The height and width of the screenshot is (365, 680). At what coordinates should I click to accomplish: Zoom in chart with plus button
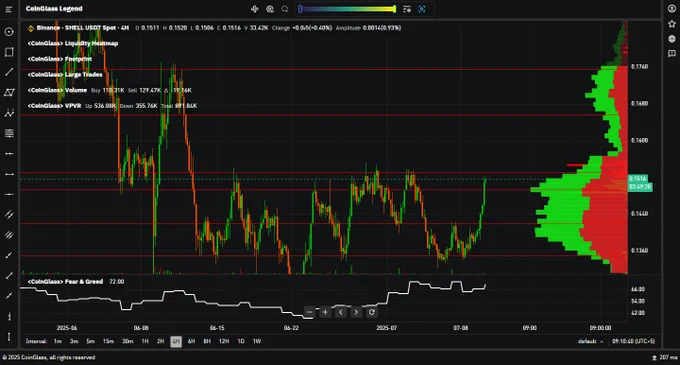(x=325, y=312)
